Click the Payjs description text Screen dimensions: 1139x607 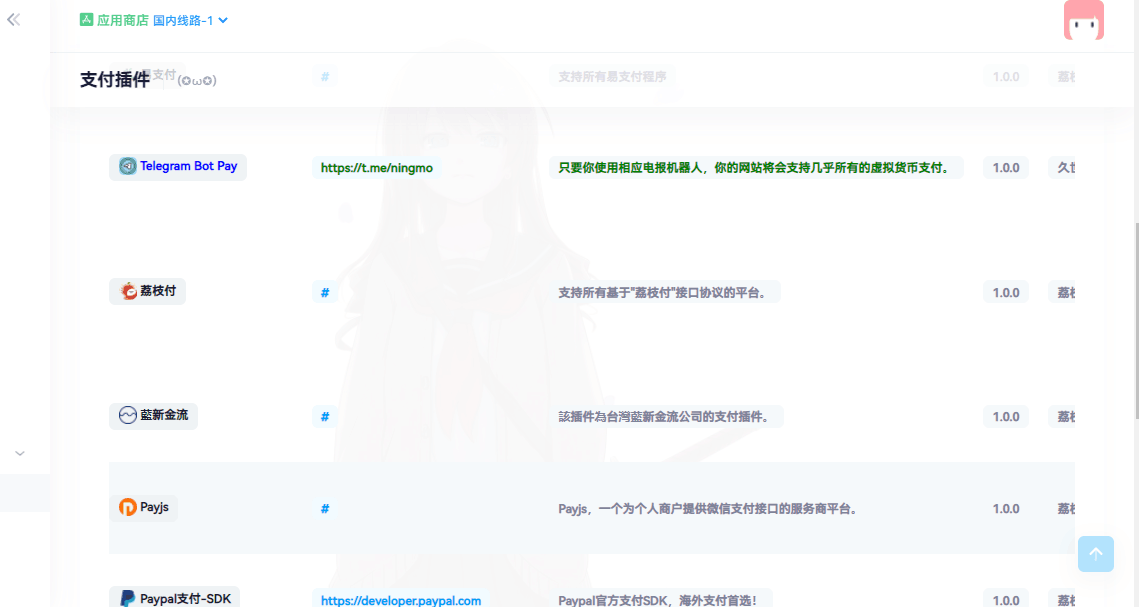tap(710, 509)
